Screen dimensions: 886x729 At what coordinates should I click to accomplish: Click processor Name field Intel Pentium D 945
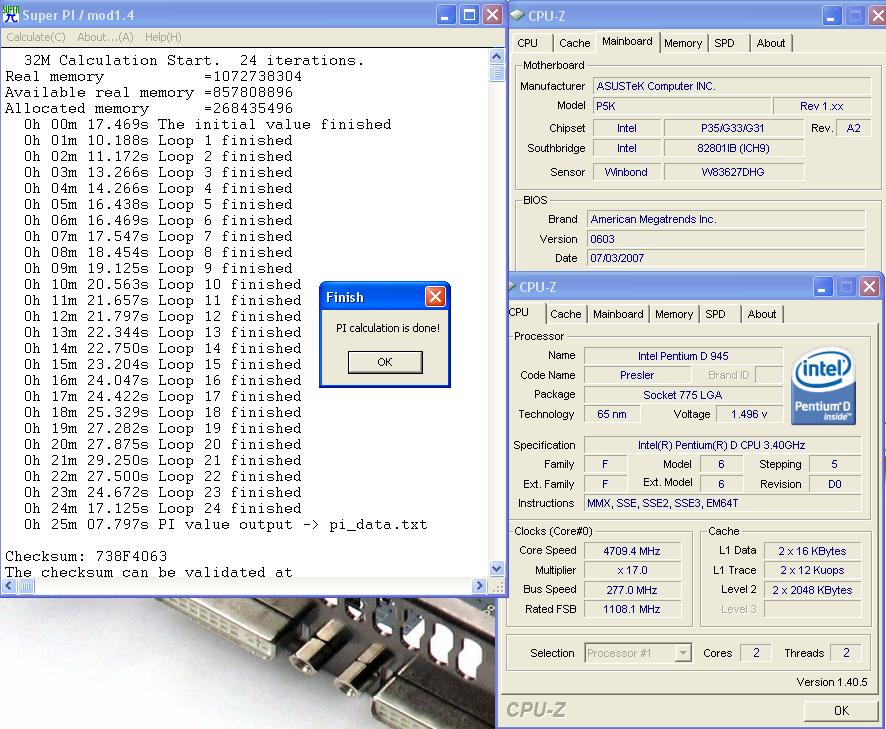tap(683, 356)
